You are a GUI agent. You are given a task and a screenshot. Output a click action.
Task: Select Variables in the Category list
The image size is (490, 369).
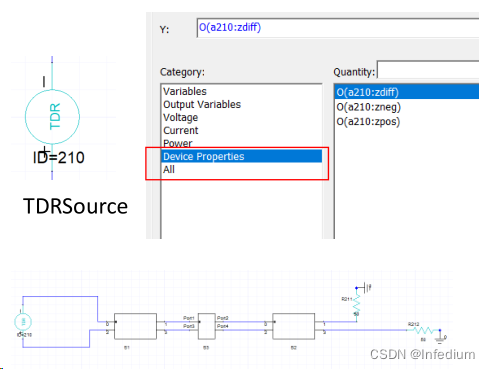[x=242, y=91]
